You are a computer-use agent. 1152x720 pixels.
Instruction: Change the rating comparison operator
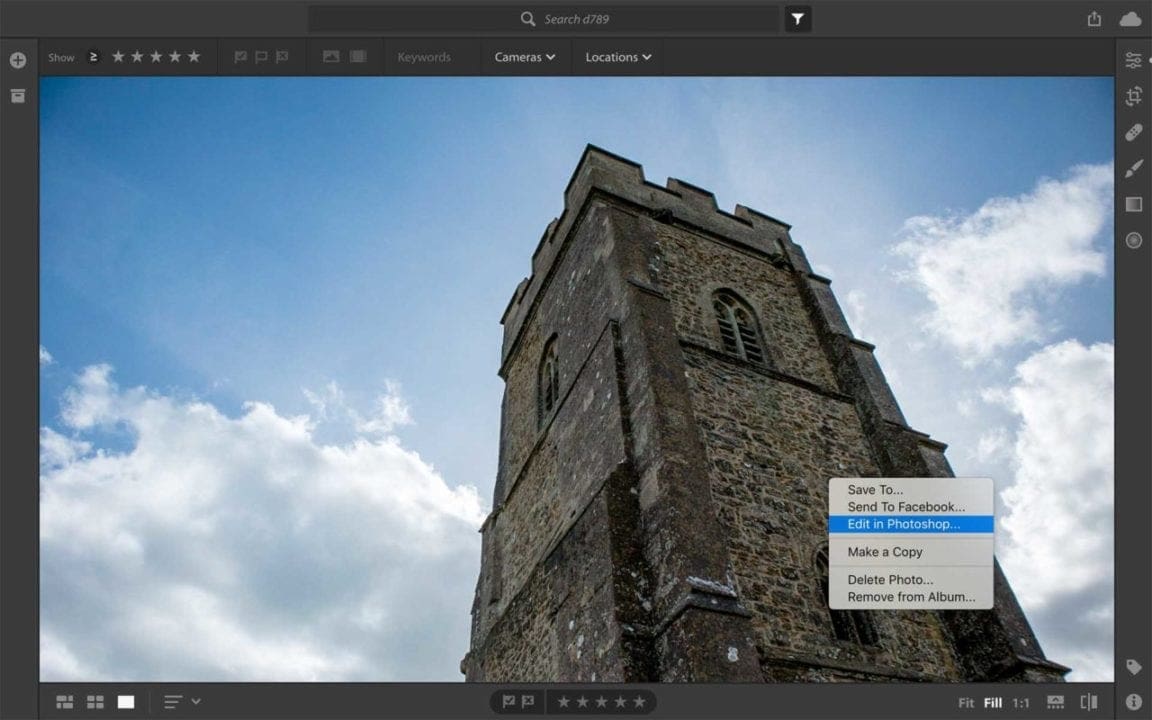point(93,57)
